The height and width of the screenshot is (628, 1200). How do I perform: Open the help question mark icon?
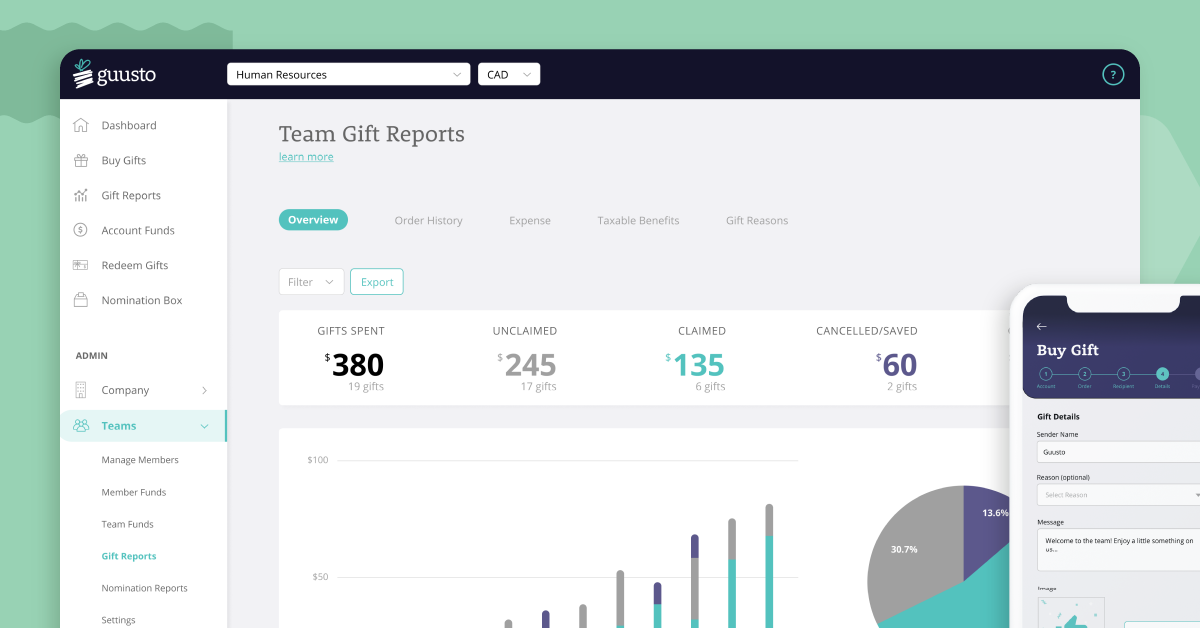point(1113,74)
